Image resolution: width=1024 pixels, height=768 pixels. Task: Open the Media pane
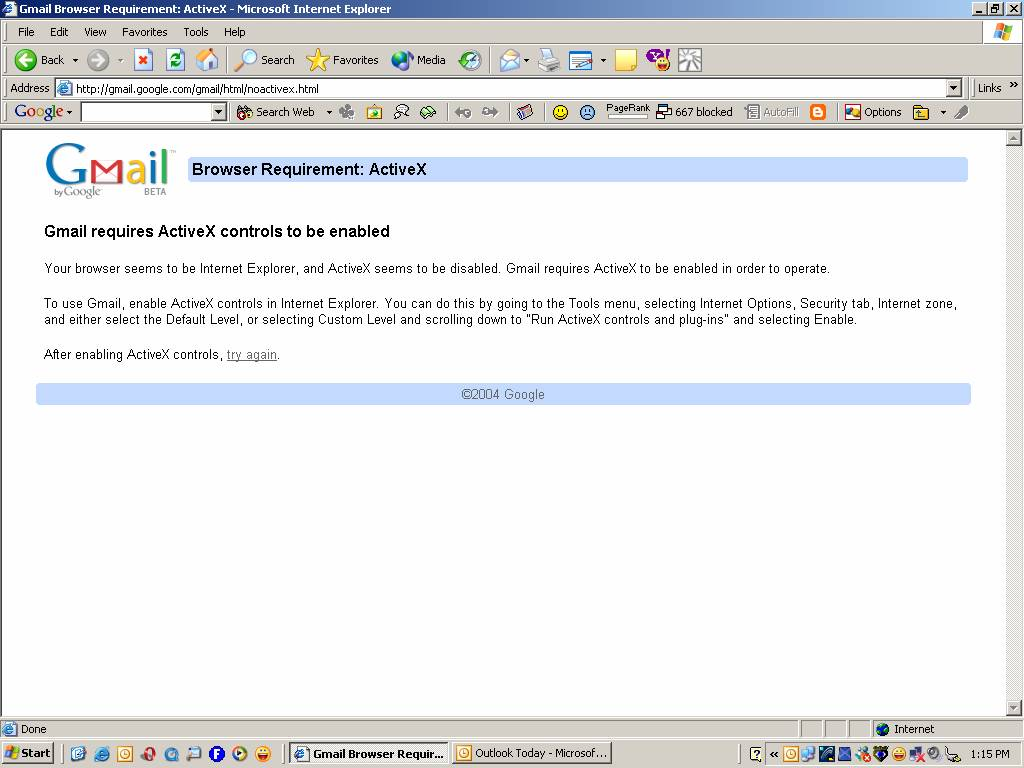pyautogui.click(x=419, y=60)
